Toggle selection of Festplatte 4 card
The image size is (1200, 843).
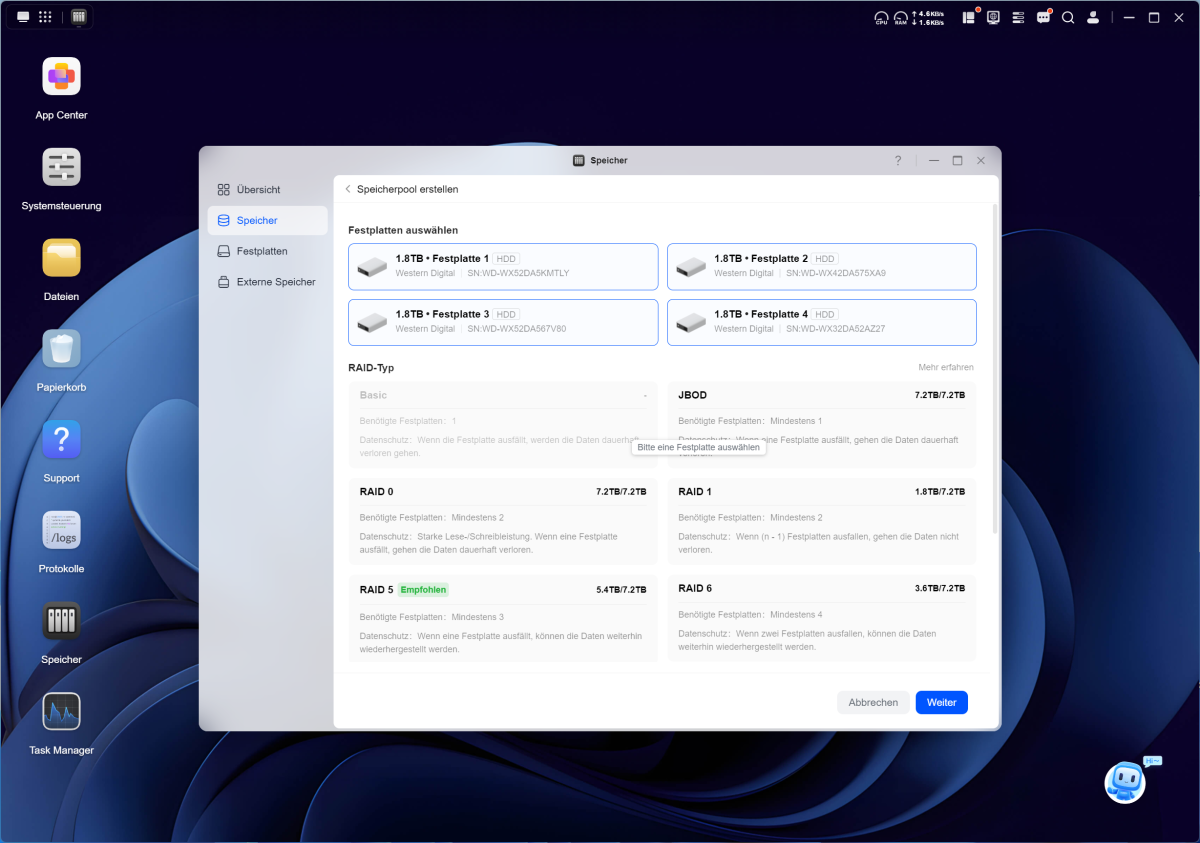tap(822, 322)
